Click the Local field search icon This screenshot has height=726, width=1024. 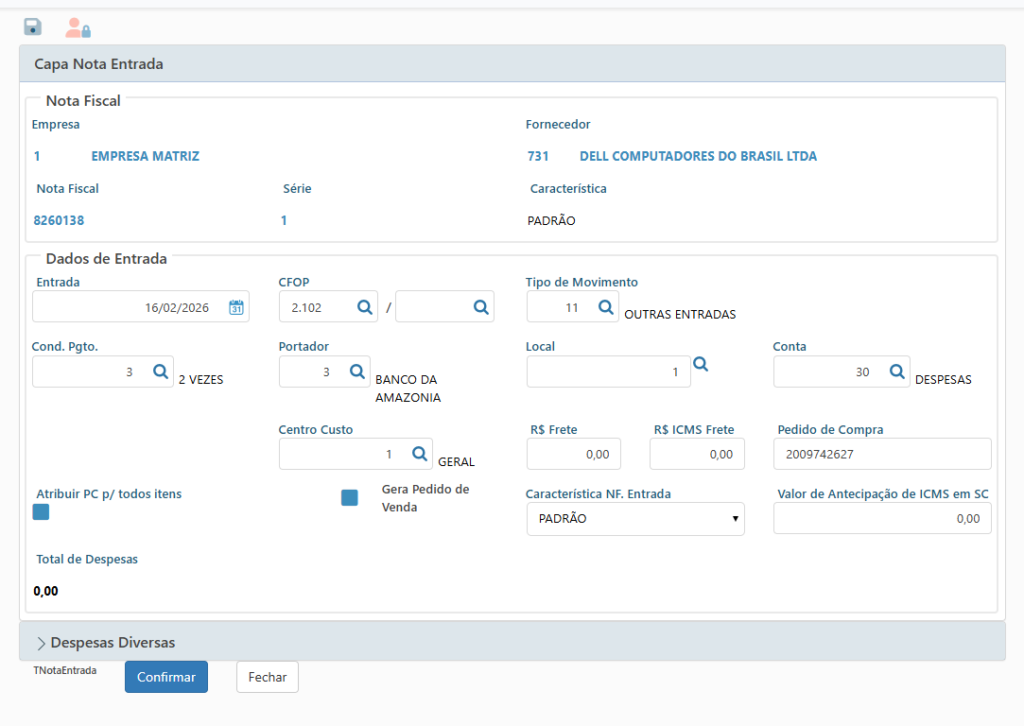tap(701, 366)
